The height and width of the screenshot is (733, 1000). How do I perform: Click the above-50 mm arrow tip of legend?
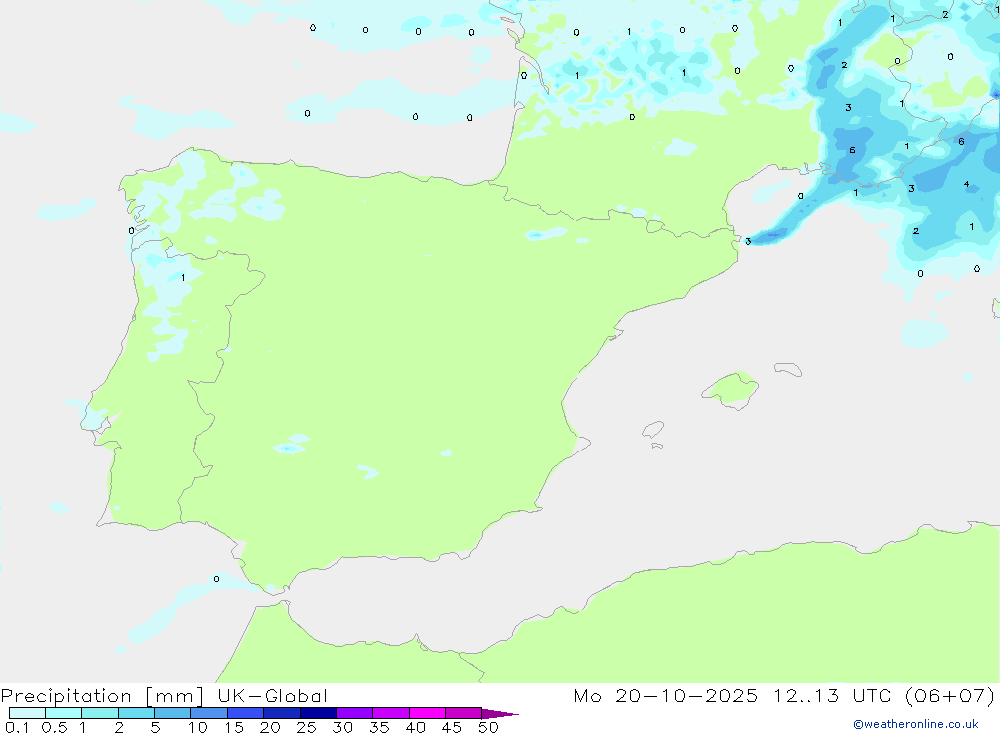(500, 713)
